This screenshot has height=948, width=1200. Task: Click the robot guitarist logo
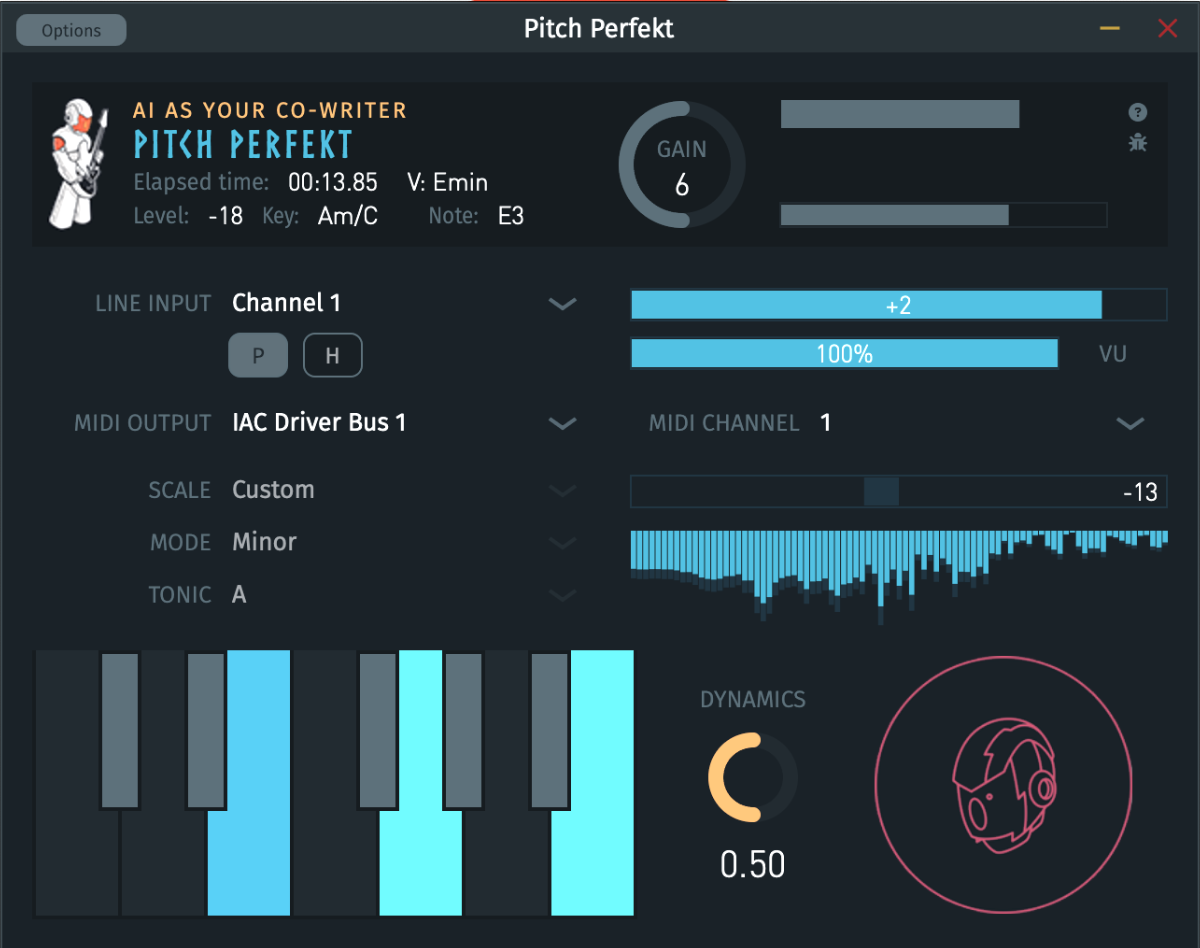point(79,165)
